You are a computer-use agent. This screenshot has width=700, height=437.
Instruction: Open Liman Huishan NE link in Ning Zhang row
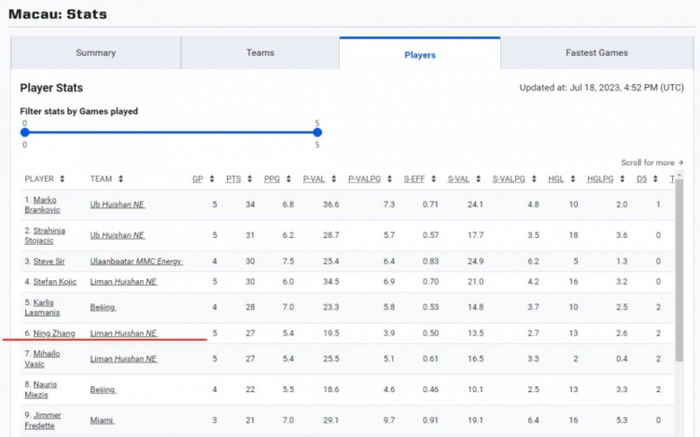tap(124, 333)
